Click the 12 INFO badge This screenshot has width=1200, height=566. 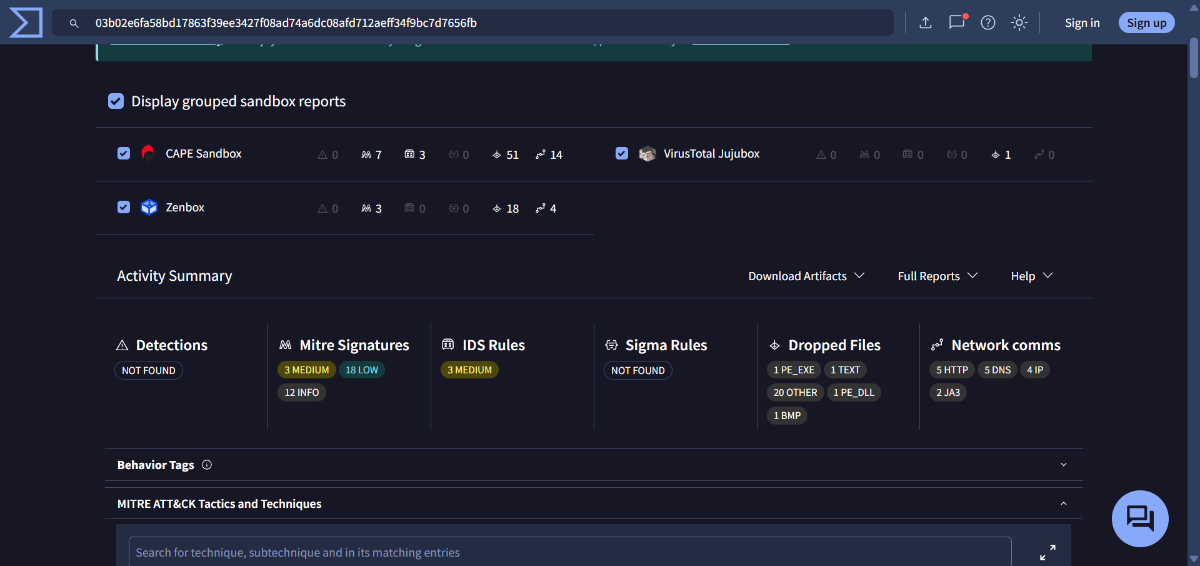302,393
